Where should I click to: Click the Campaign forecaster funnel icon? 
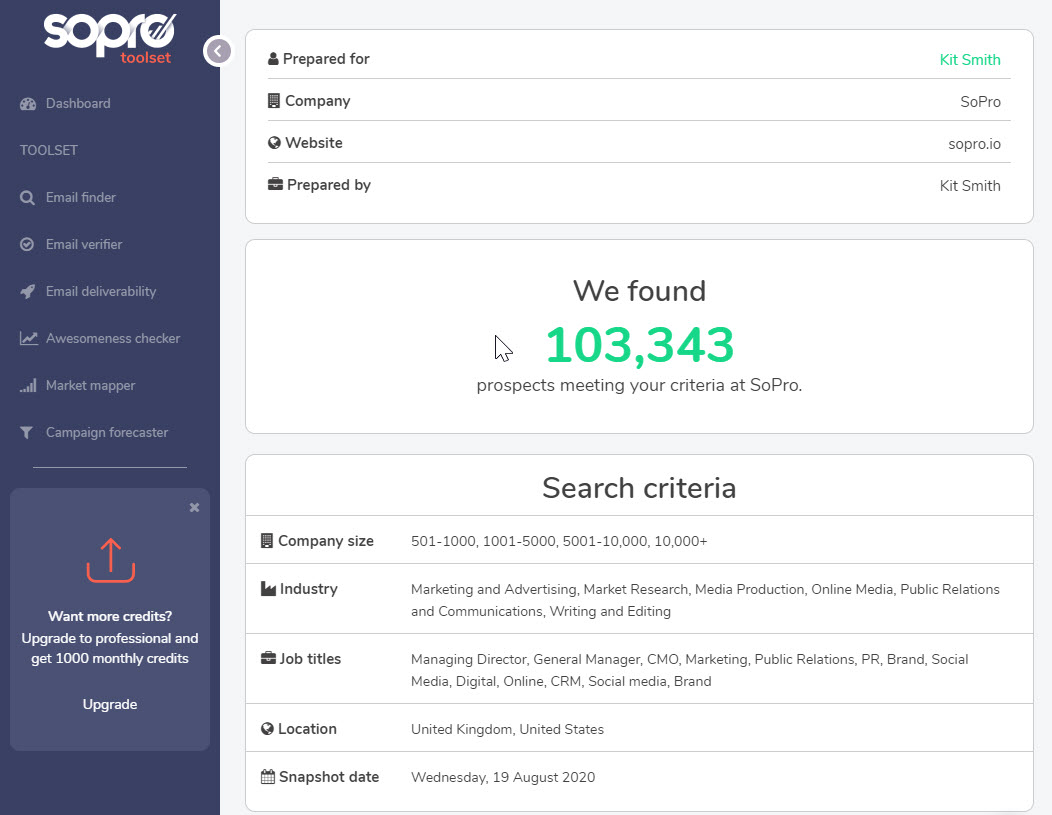26,433
